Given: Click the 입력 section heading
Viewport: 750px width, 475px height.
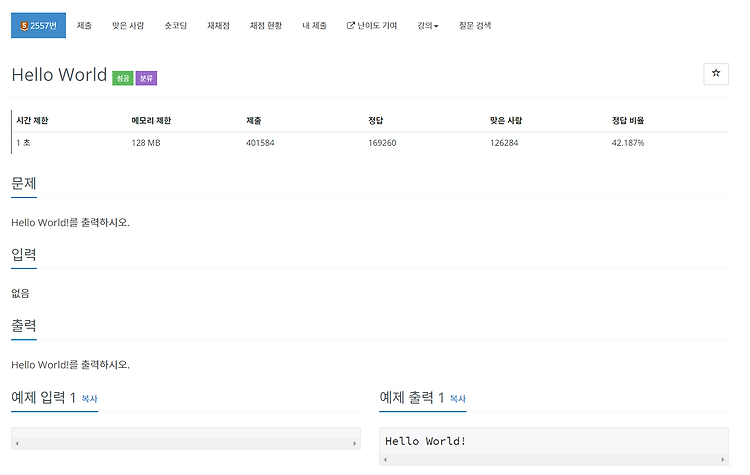Looking at the screenshot, I should [x=24, y=254].
